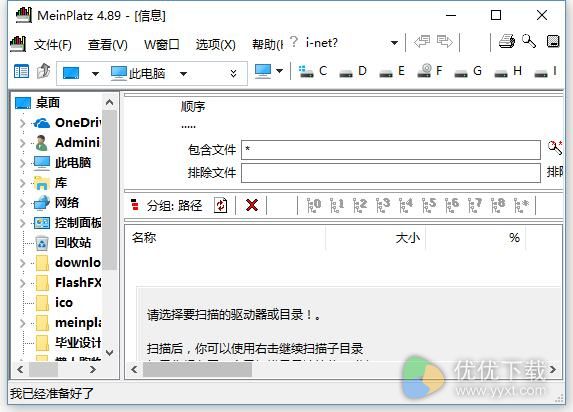Set tree expansion level 8 icon
This screenshot has height=412, width=573.
pos(498,205)
